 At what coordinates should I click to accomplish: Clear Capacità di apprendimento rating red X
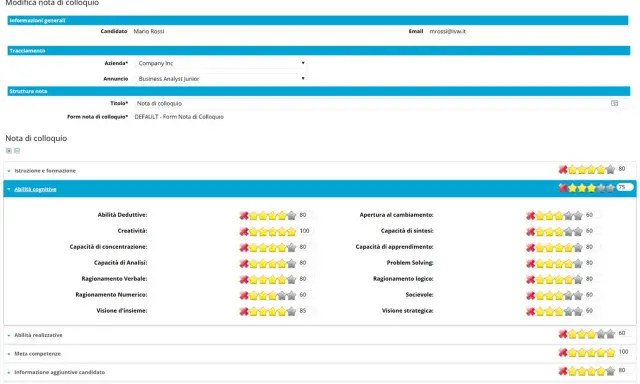pos(530,247)
